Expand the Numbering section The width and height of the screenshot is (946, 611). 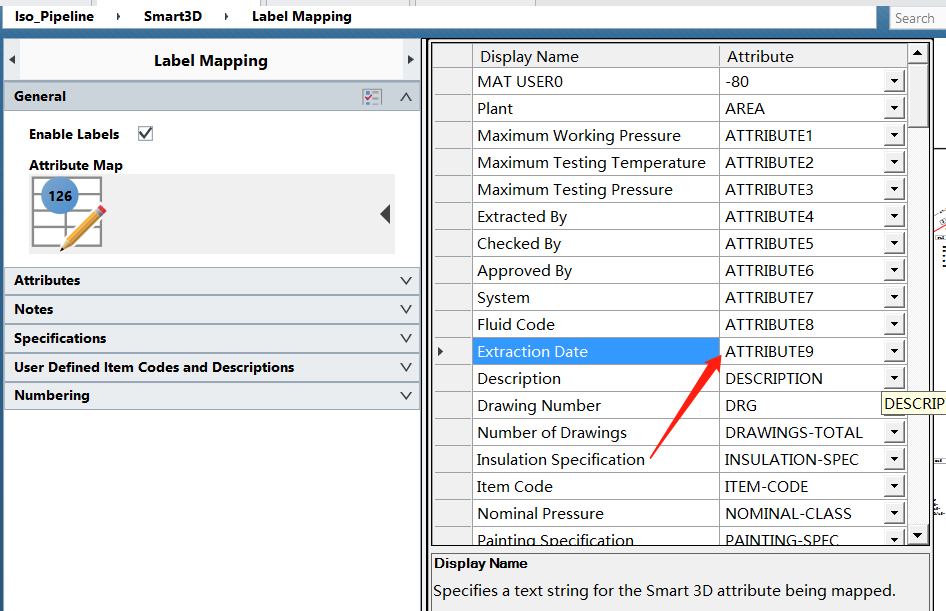click(x=406, y=396)
